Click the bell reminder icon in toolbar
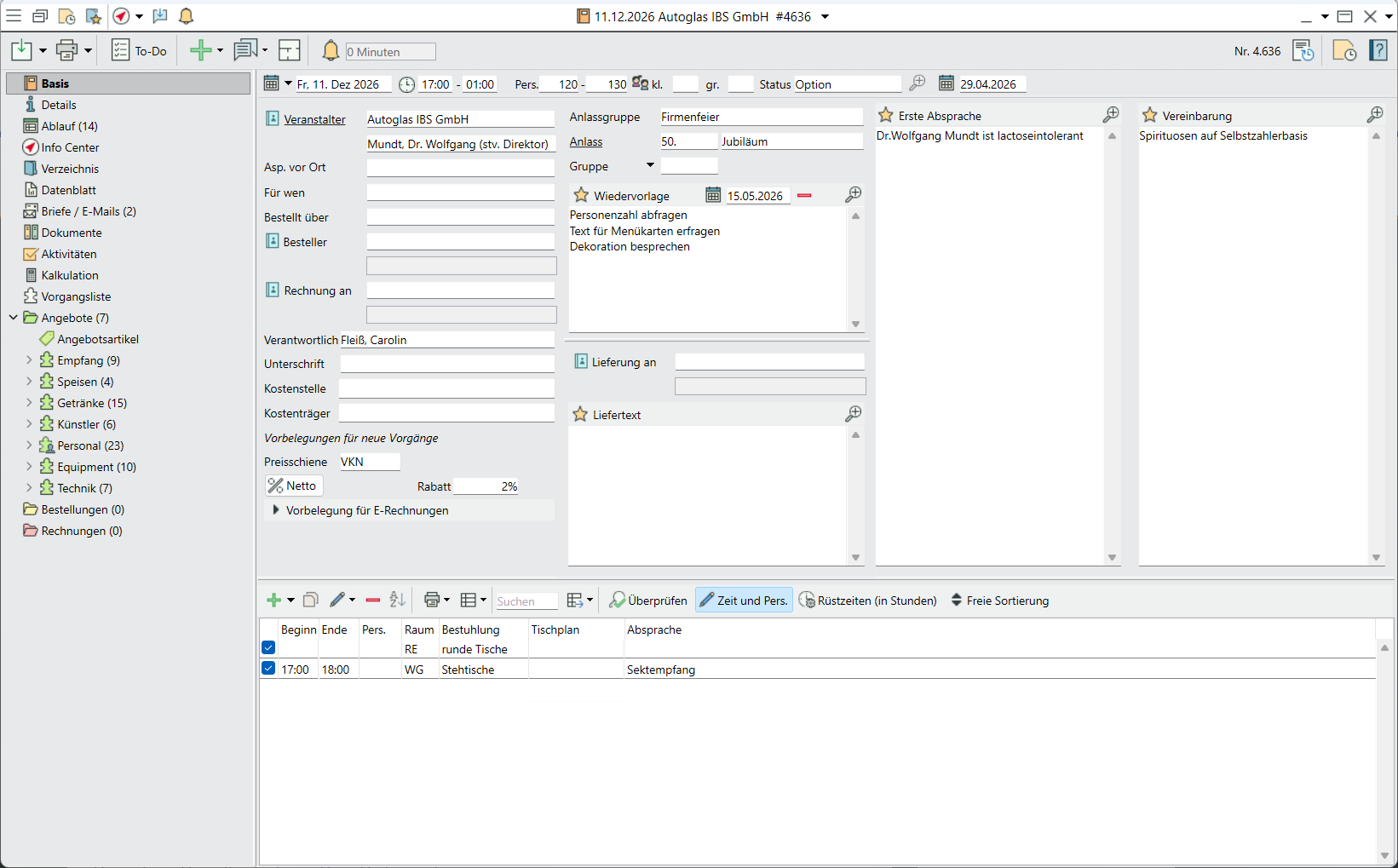The image size is (1398, 868). pos(331,51)
